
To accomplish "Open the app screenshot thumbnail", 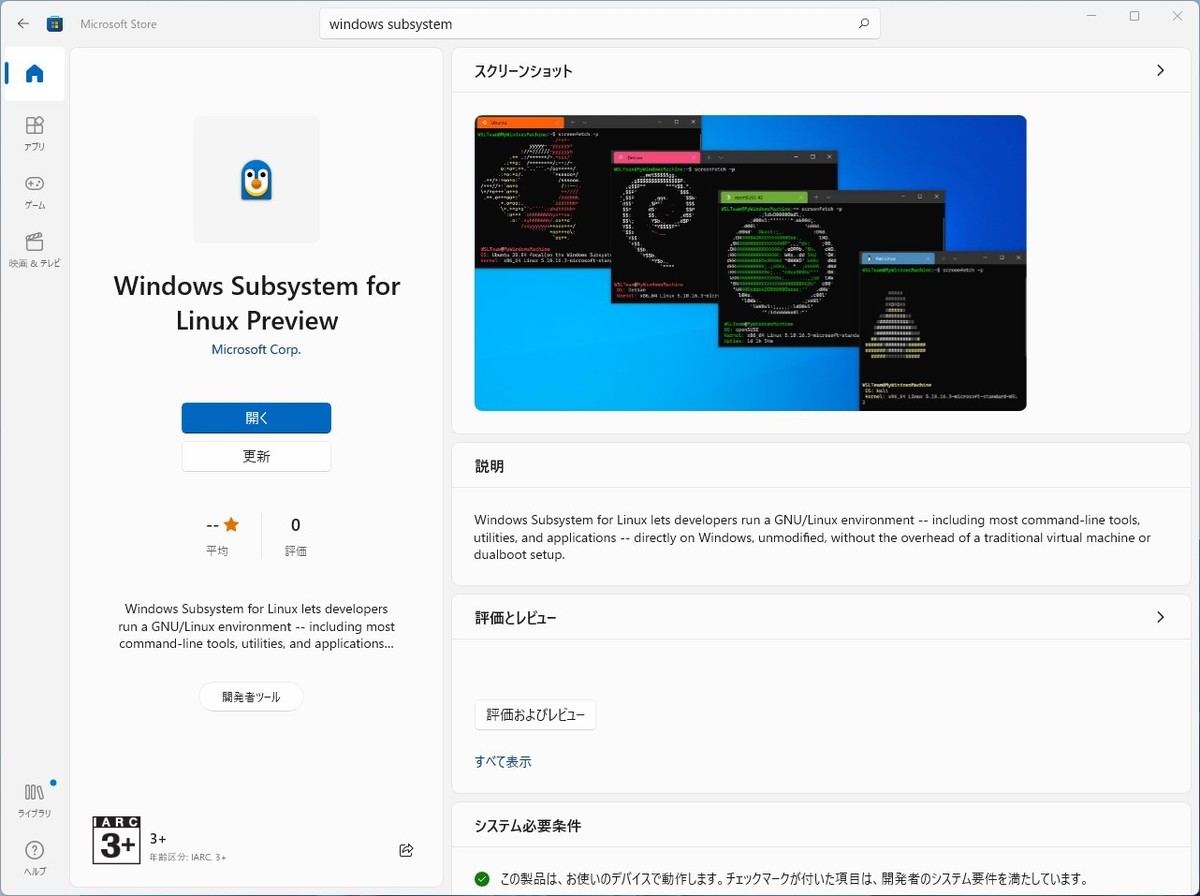I will click(x=750, y=263).
